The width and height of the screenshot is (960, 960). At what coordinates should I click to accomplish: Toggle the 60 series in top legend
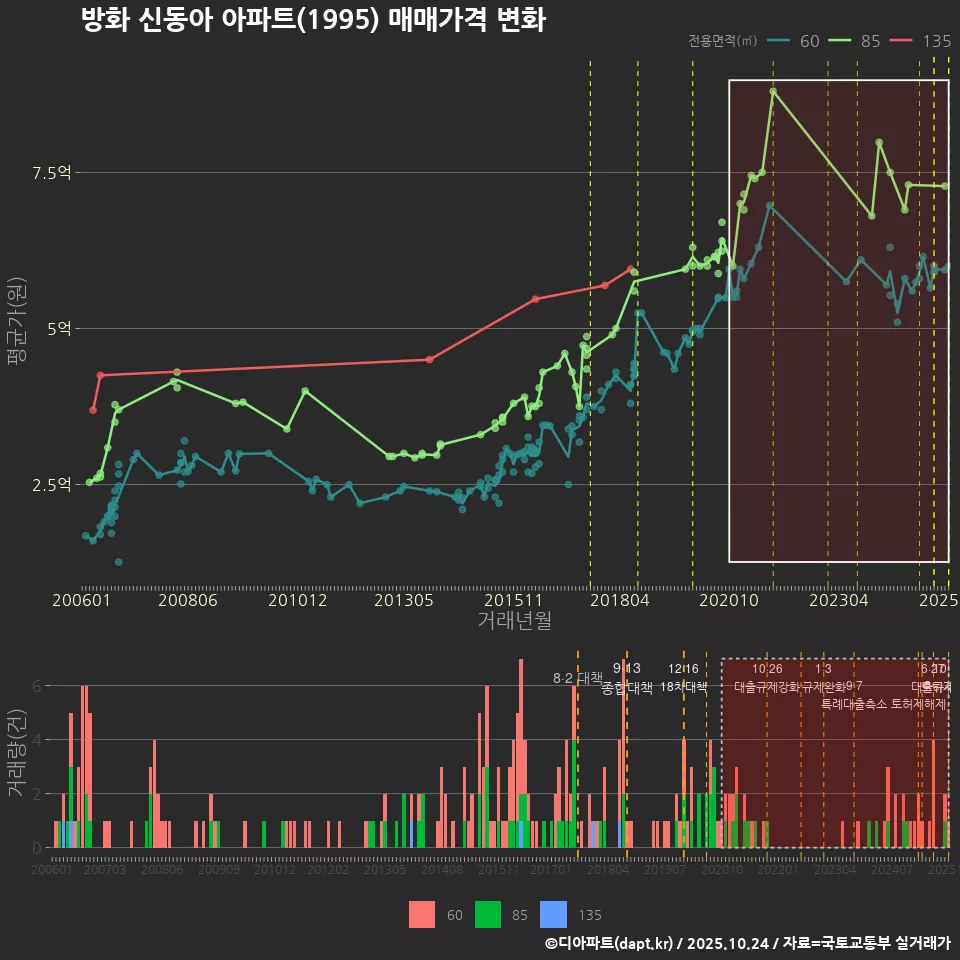[x=795, y=41]
